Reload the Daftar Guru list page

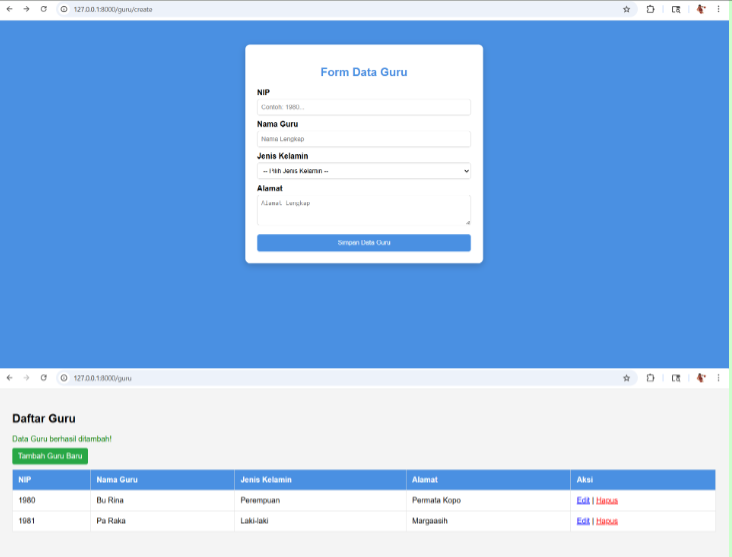tap(43, 378)
